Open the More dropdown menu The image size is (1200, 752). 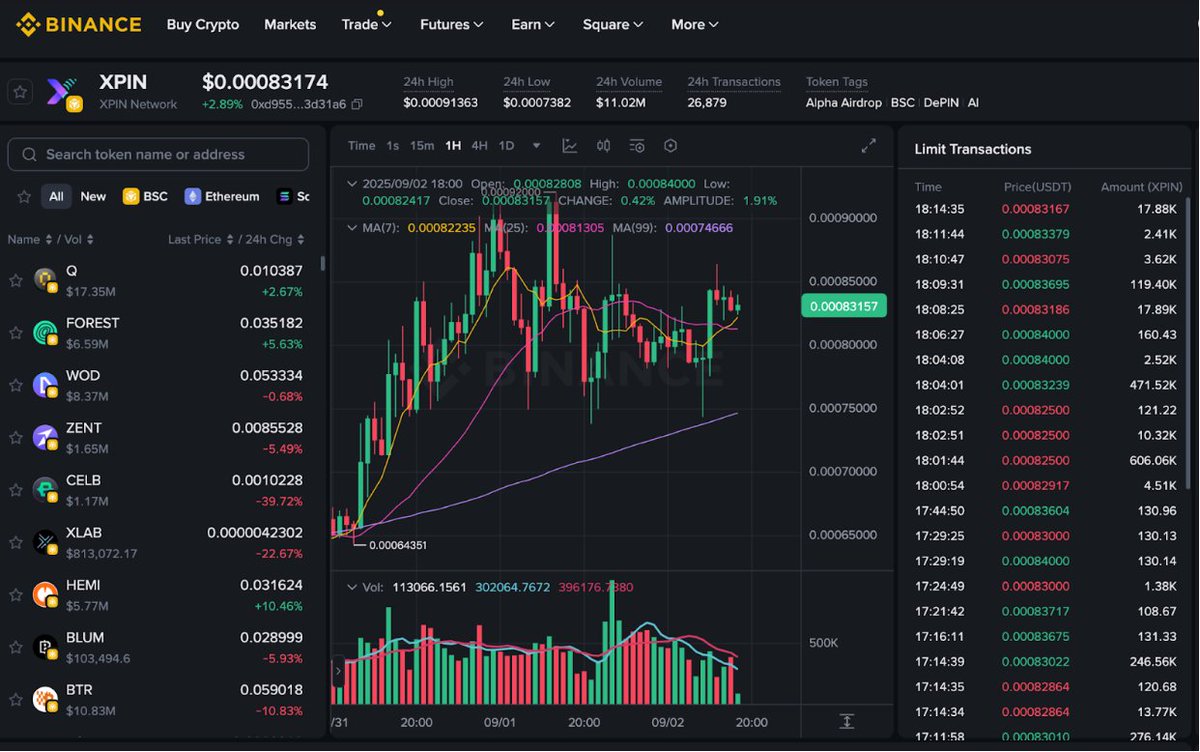tap(695, 24)
